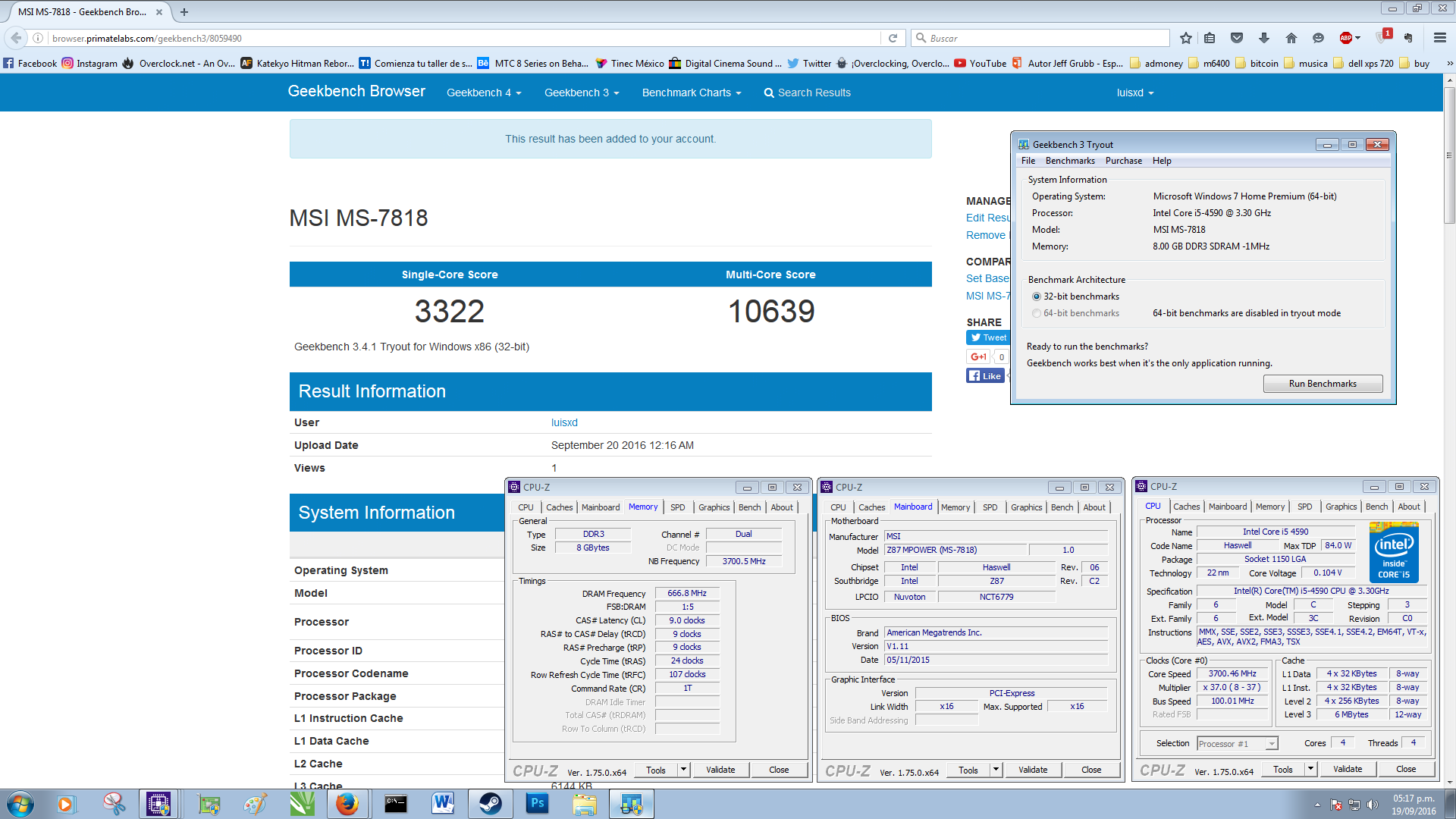Switch to Steam taskbar icon
Viewport: 1456px width, 819px height.
coord(490,804)
